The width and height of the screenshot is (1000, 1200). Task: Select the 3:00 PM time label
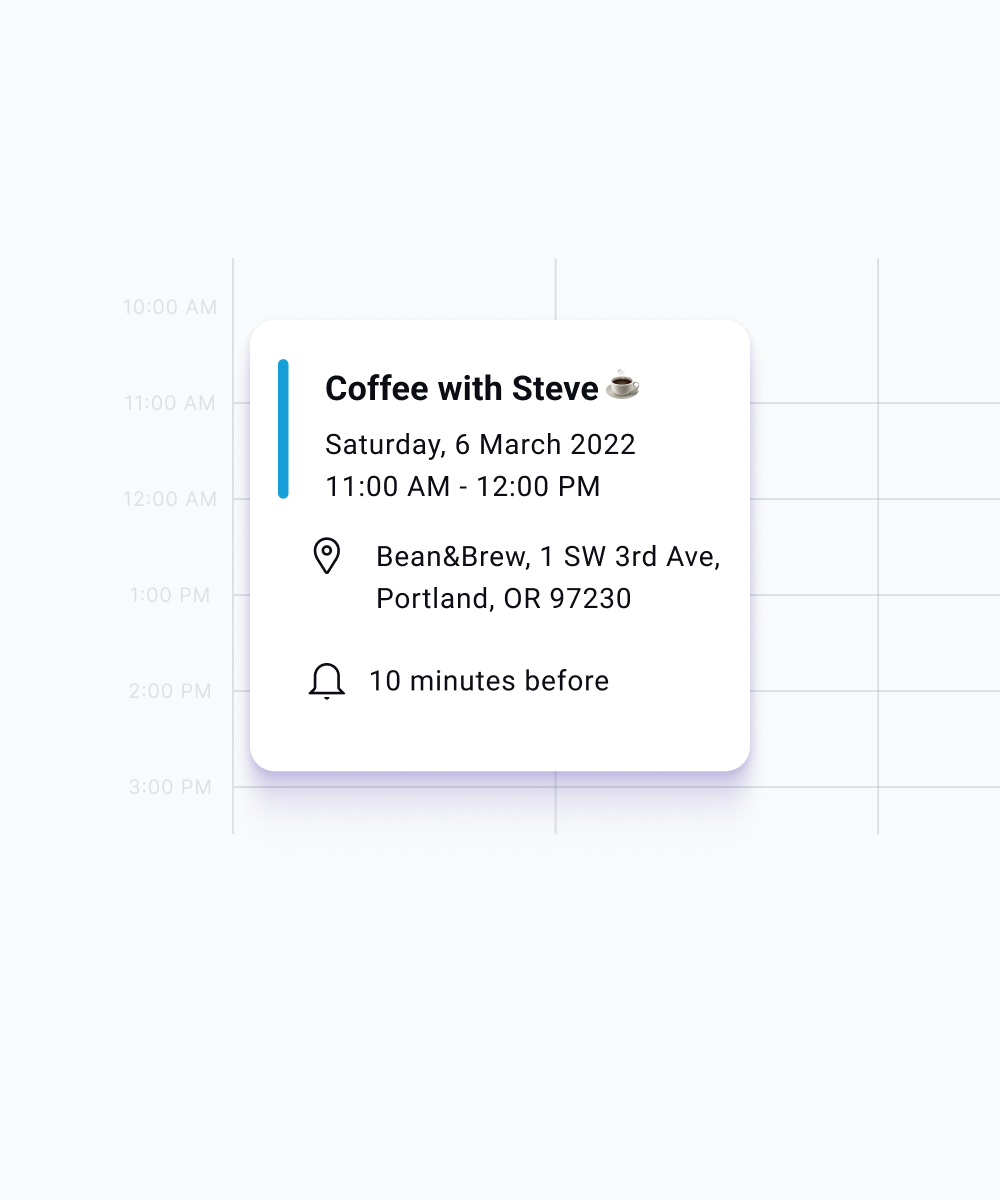(x=169, y=787)
